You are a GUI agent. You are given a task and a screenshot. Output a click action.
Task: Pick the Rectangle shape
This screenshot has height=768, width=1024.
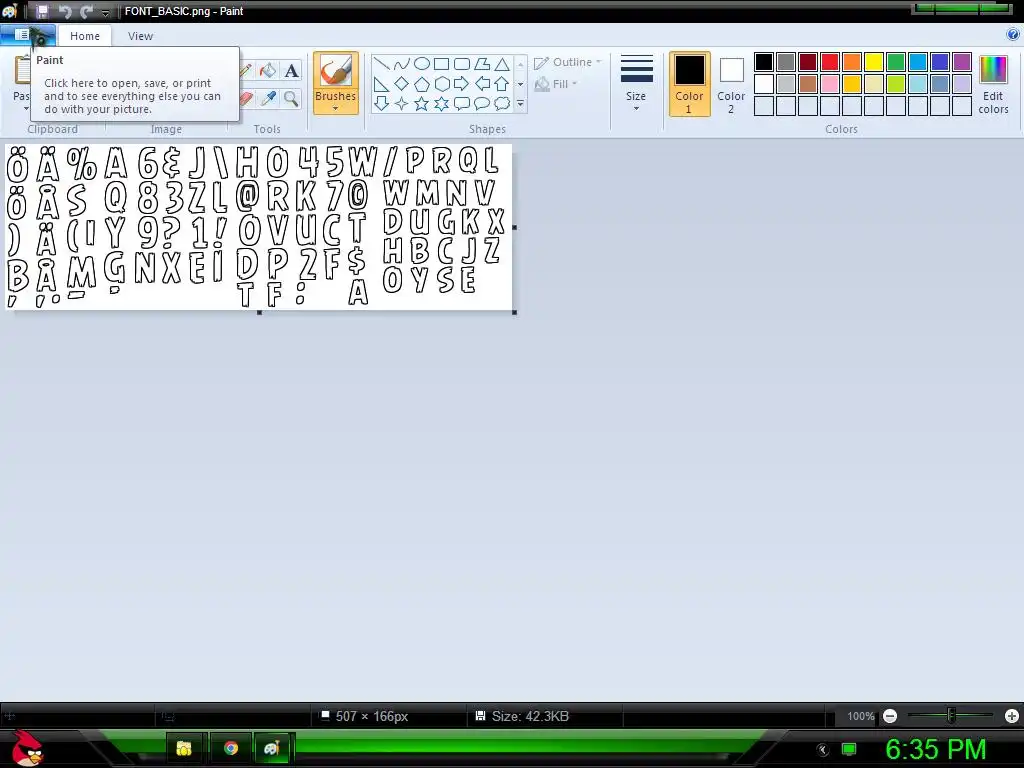click(442, 63)
